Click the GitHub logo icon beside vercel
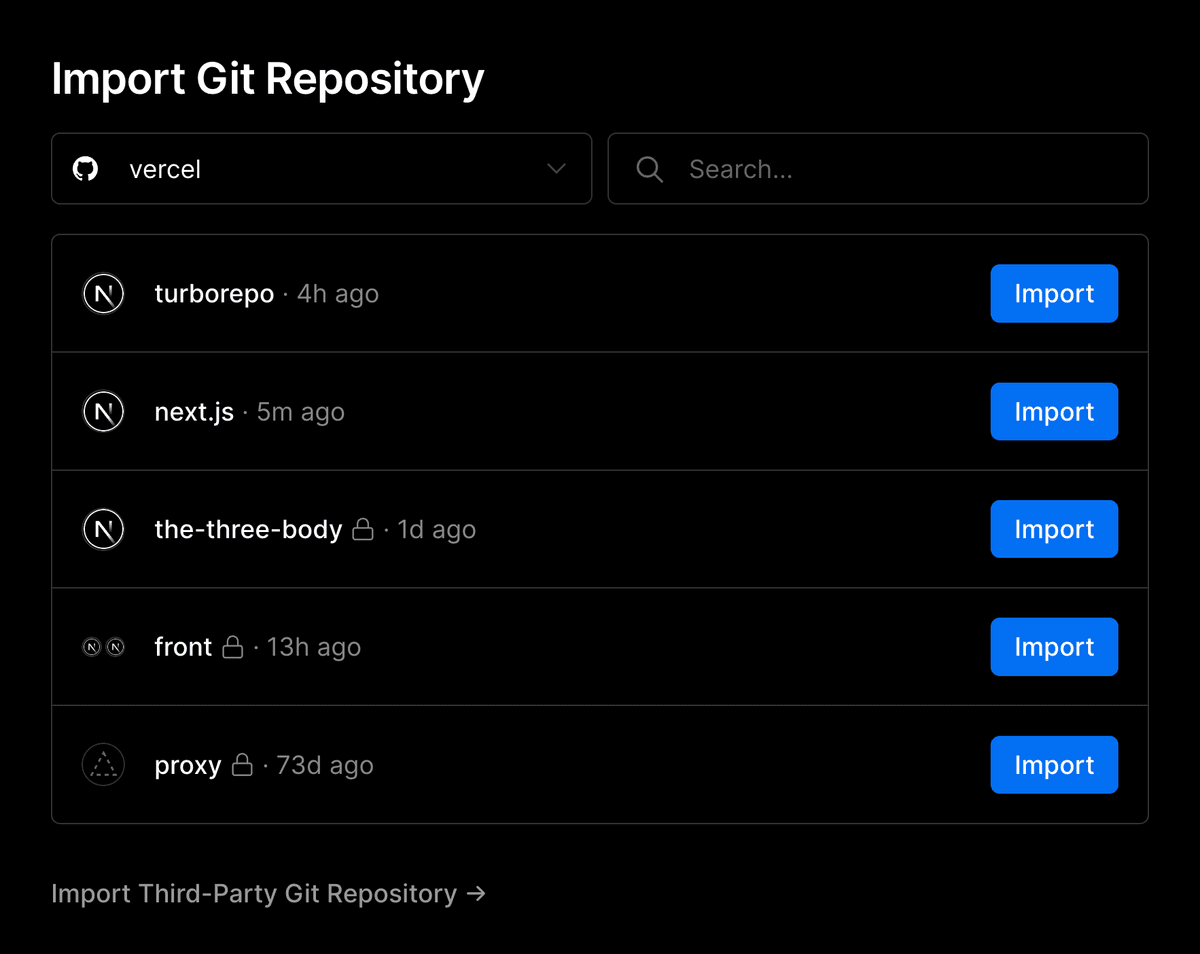The image size is (1200, 954). [86, 169]
